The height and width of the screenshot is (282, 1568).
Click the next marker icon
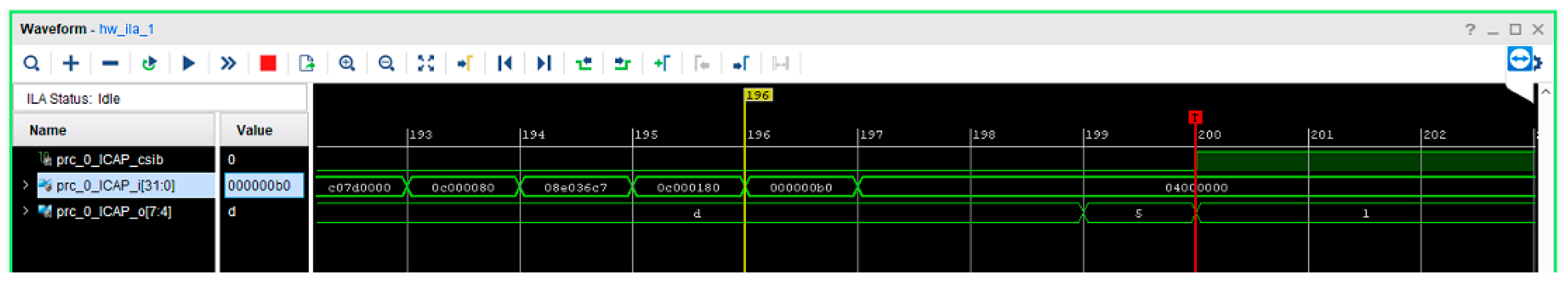pos(741,63)
